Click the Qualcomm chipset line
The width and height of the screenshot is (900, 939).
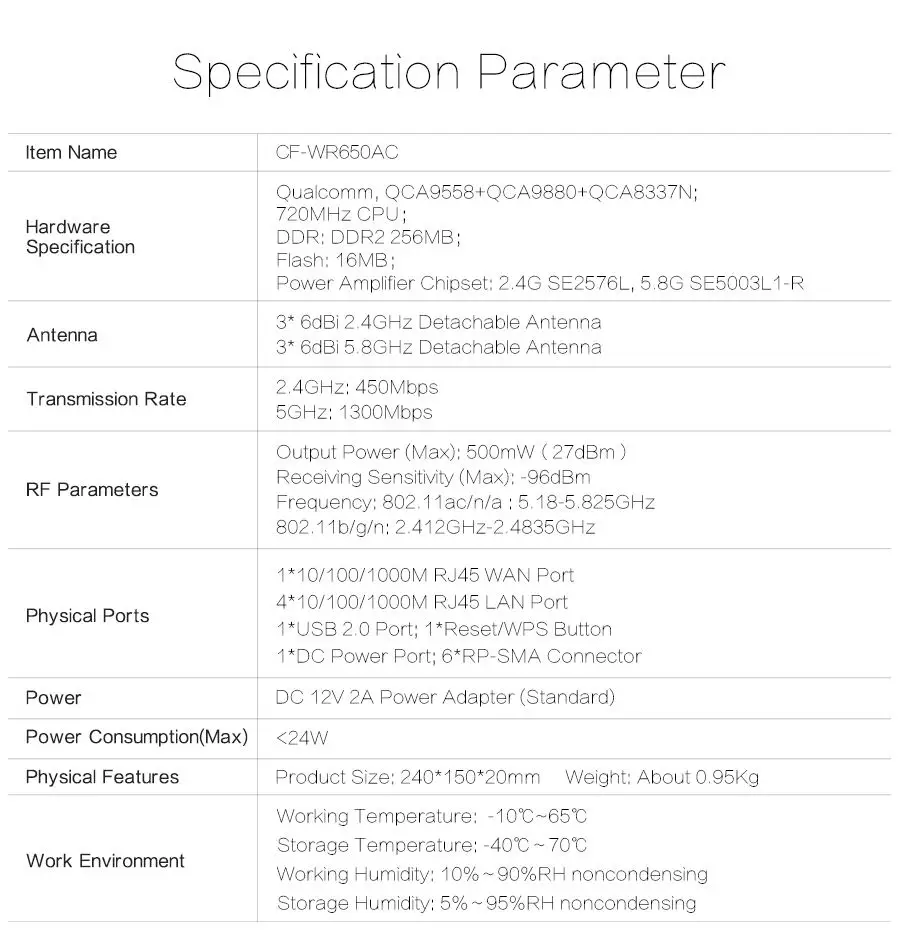point(487,192)
